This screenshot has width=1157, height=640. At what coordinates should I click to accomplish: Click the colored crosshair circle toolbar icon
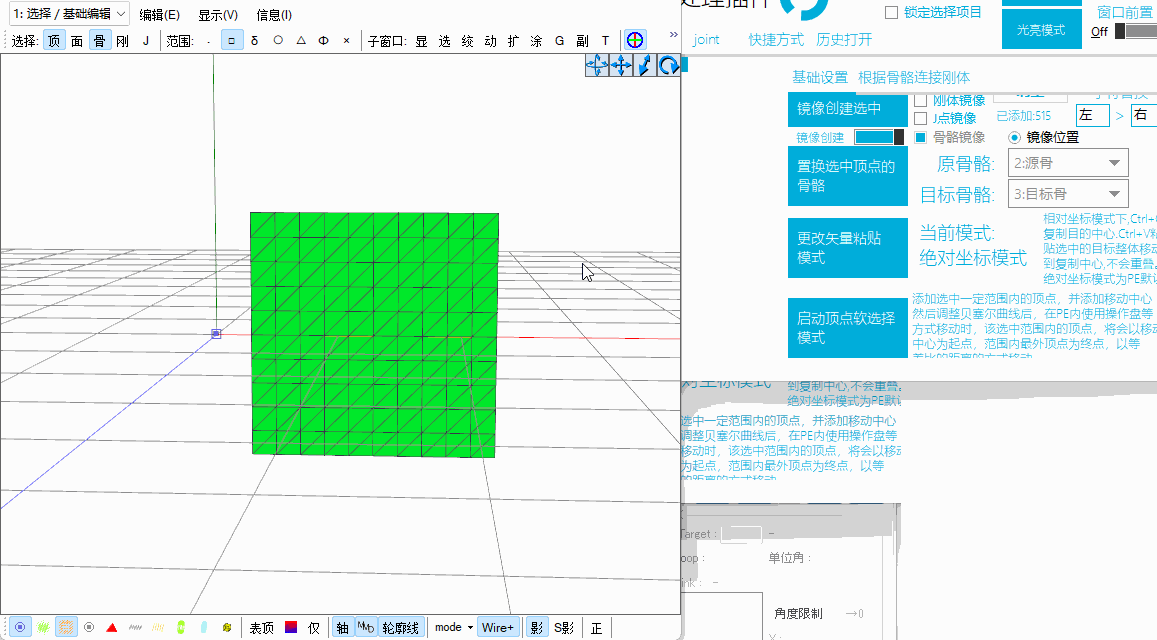point(634,40)
